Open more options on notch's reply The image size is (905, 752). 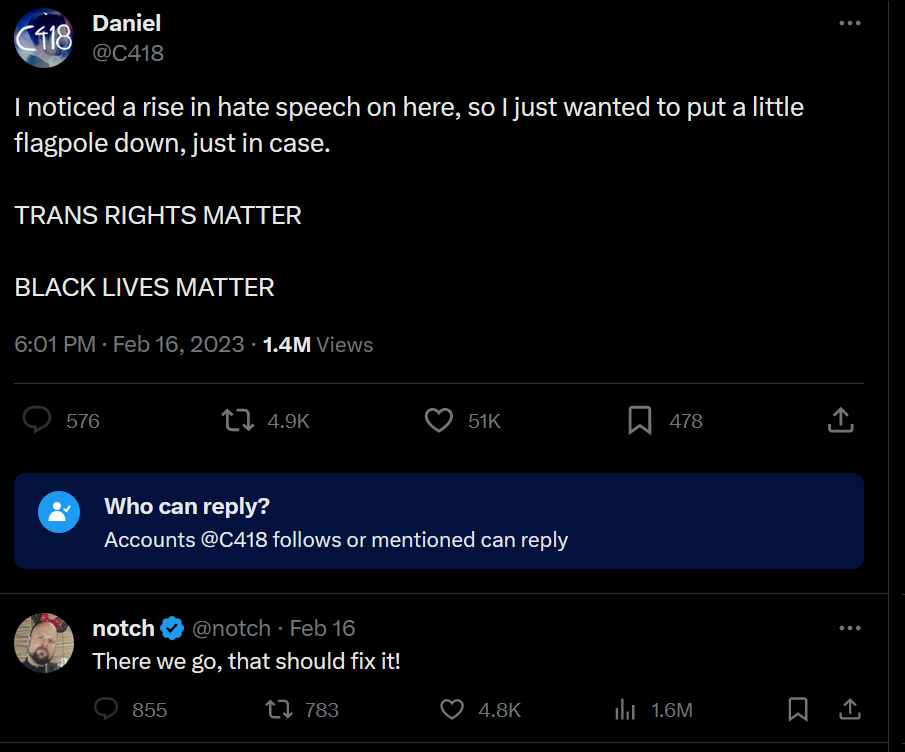(x=850, y=628)
